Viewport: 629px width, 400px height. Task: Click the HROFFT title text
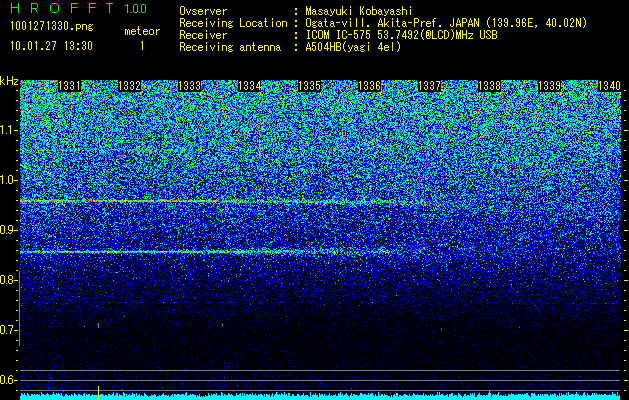tap(62, 8)
